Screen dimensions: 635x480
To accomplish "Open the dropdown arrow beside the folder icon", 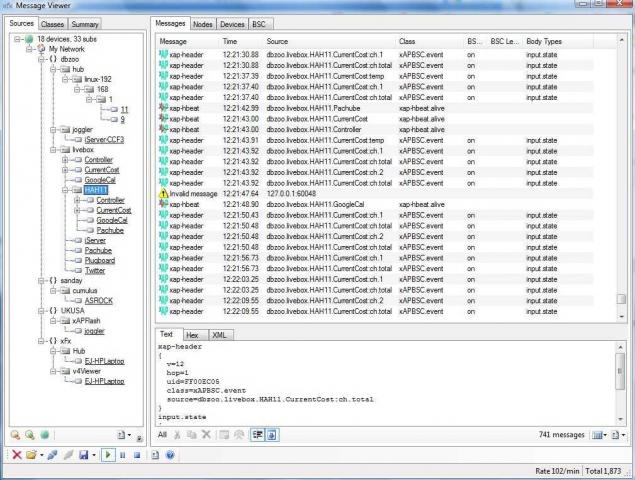I will [41, 455].
